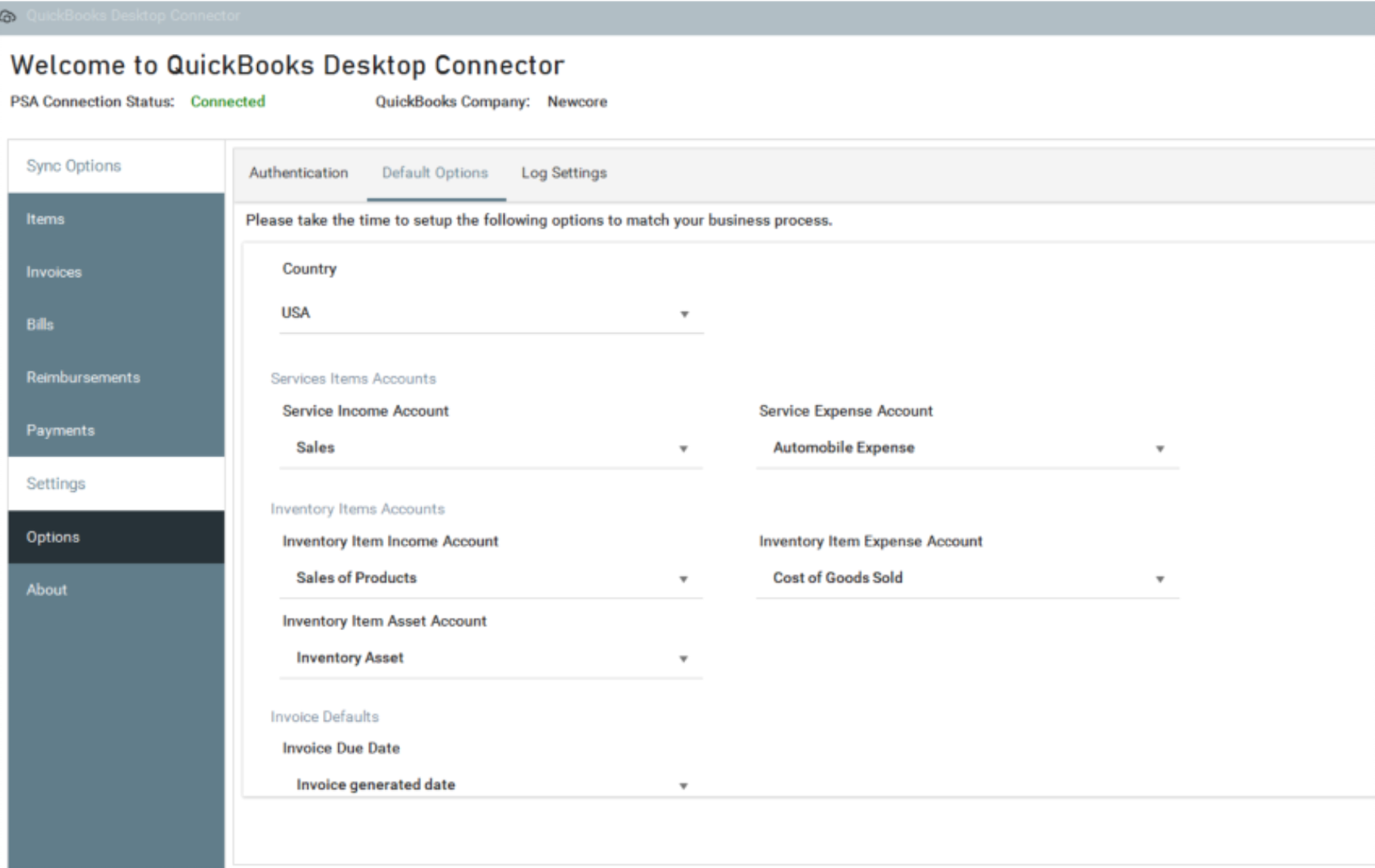Select Reimbursements in the sidebar
This screenshot has width=1375, height=868.
(116, 378)
